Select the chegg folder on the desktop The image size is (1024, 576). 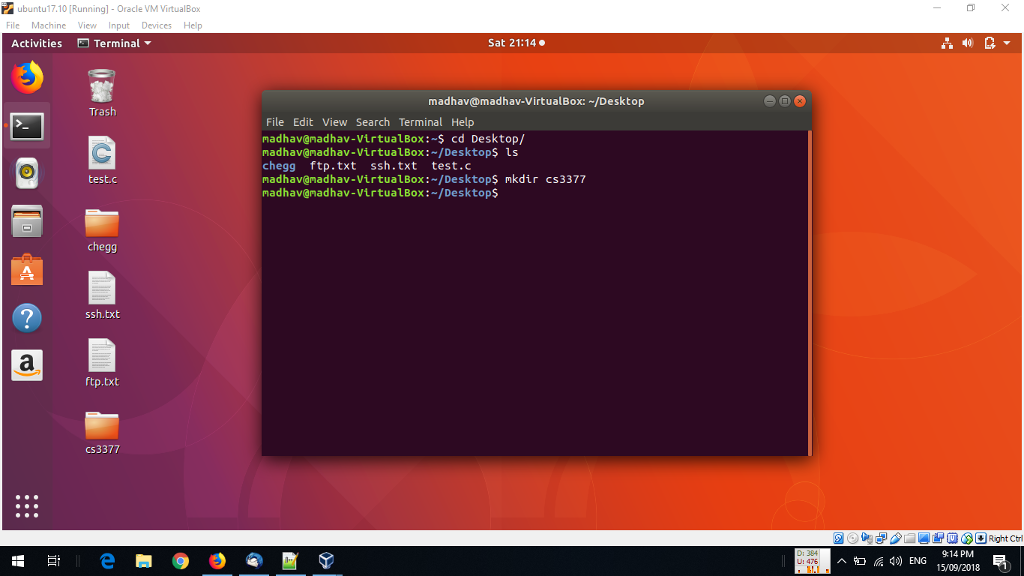pos(102,230)
